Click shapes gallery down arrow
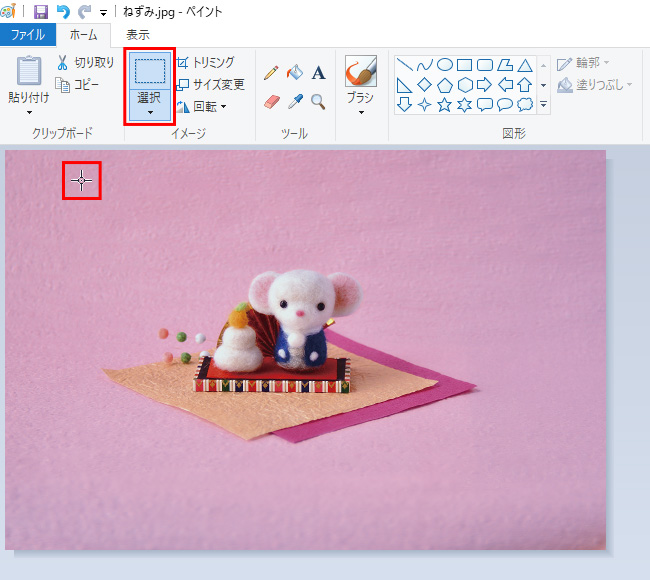Viewport: 650px width, 580px height. (x=543, y=85)
